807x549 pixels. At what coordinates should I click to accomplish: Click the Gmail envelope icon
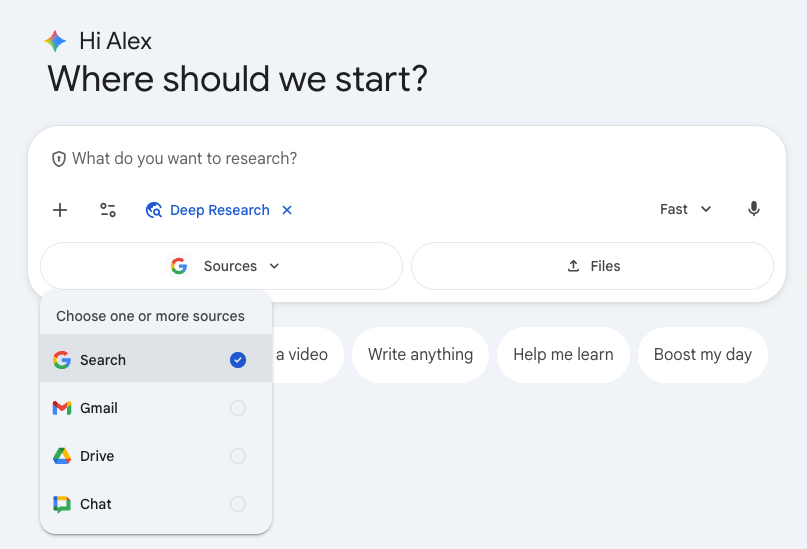click(62, 408)
